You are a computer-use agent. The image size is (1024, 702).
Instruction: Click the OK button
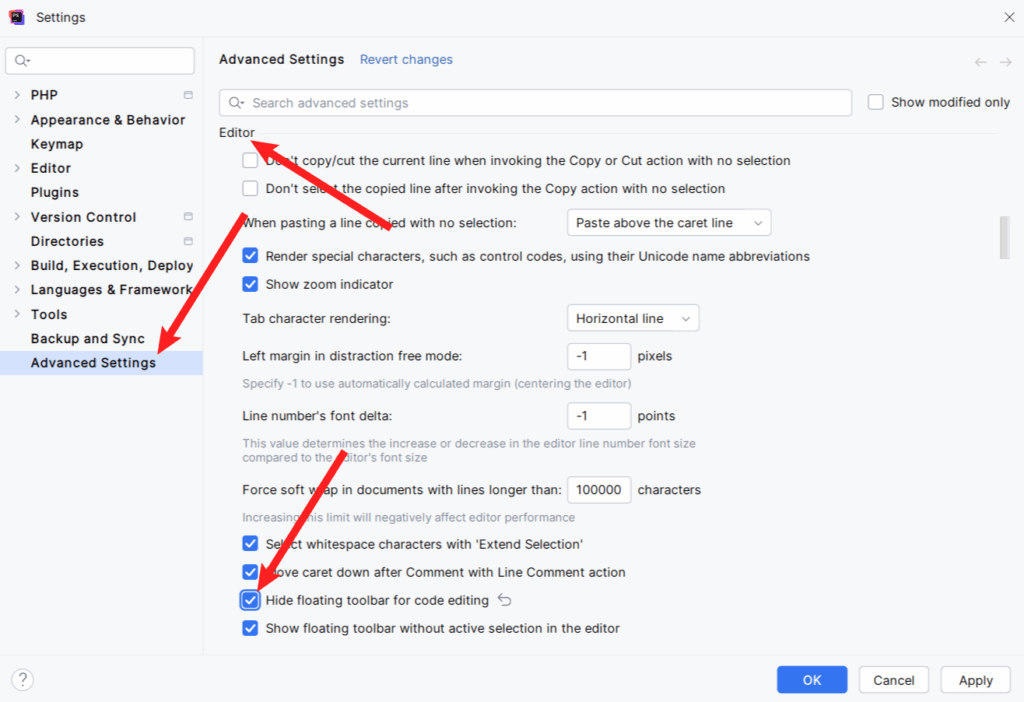pyautogui.click(x=812, y=680)
